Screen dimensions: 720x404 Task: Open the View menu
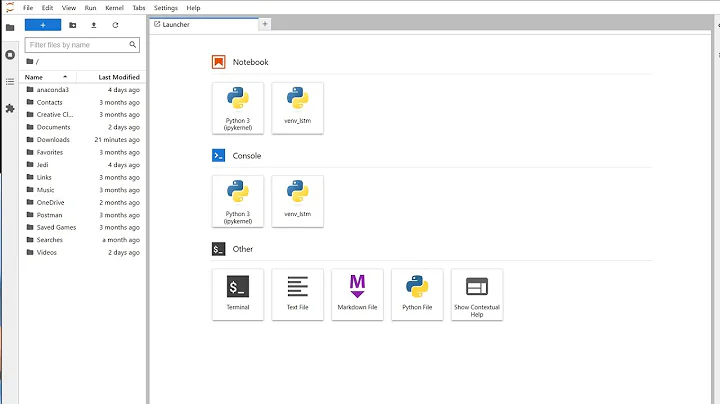point(69,8)
